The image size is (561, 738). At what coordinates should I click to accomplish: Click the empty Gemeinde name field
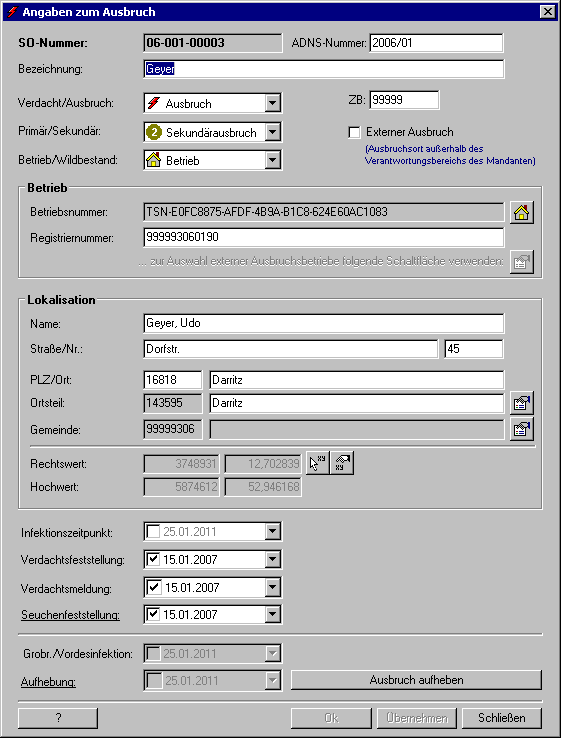(357, 430)
